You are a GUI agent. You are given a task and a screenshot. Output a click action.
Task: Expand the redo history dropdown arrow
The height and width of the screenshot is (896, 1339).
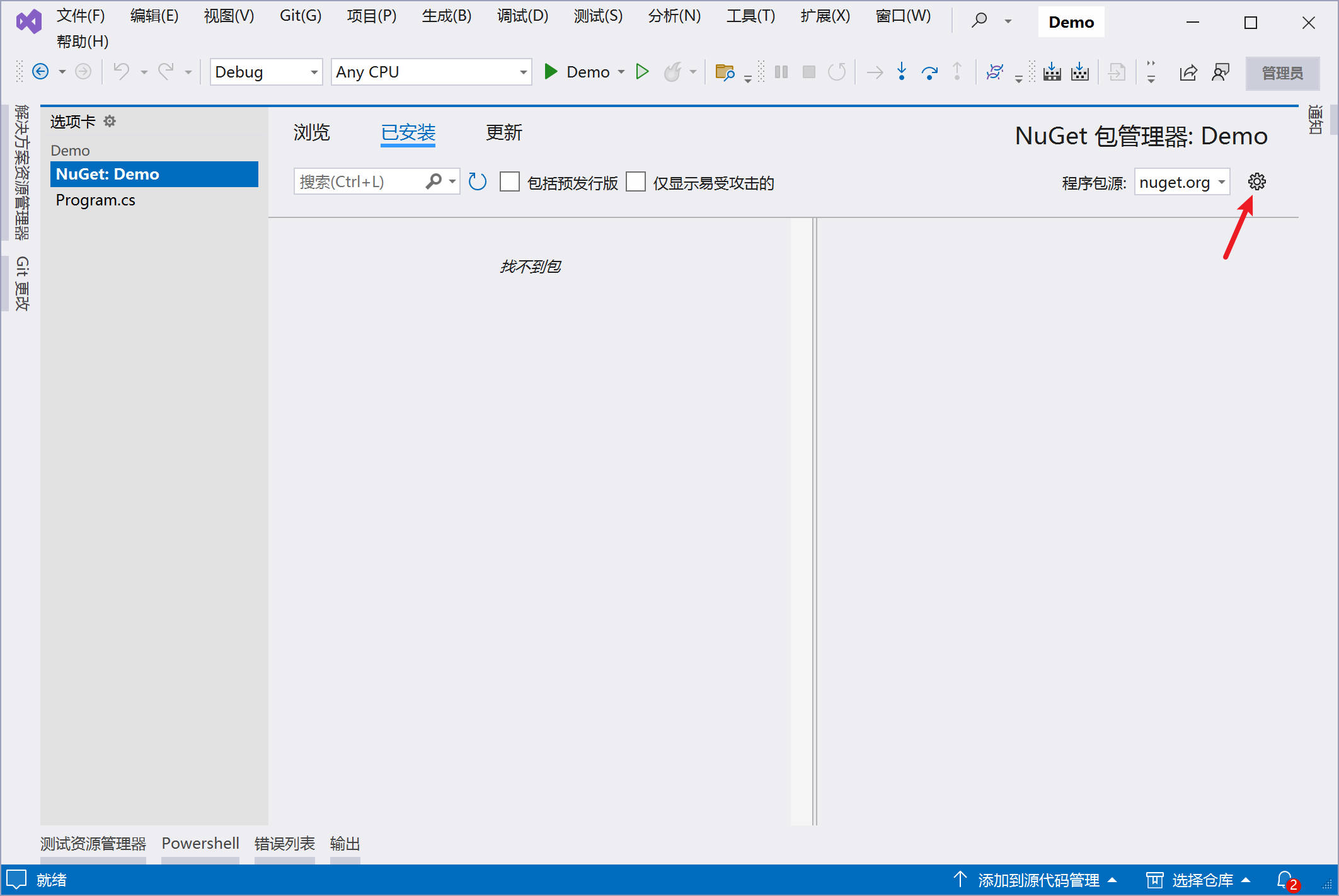[188, 72]
